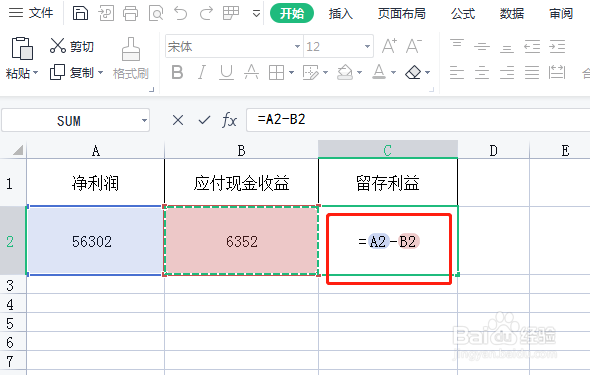590x375 pixels.
Task: Click the formula bar showing =A2-B2
Action: pyautogui.click(x=418, y=120)
